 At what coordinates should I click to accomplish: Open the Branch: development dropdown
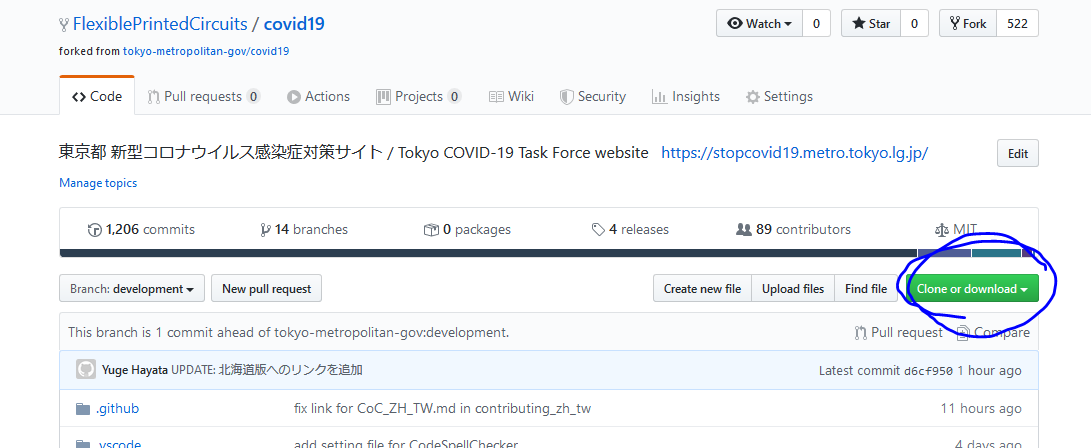[132, 289]
